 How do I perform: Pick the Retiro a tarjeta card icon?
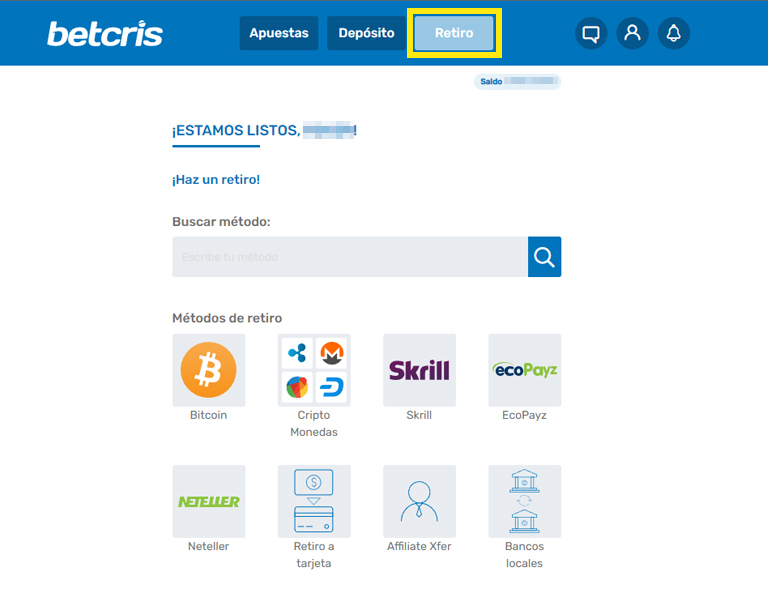[x=314, y=501]
